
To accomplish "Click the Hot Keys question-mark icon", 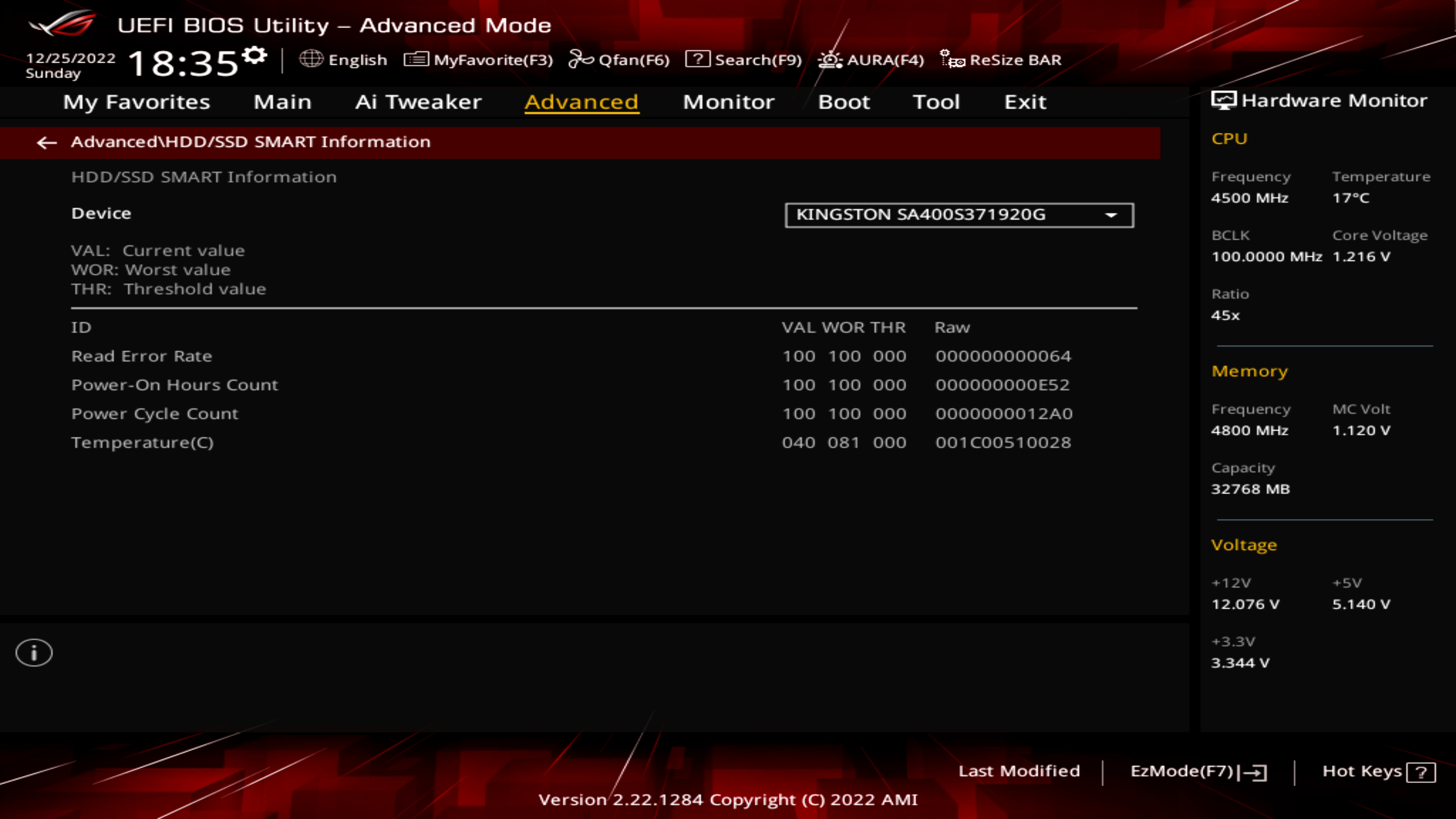I will [1421, 772].
